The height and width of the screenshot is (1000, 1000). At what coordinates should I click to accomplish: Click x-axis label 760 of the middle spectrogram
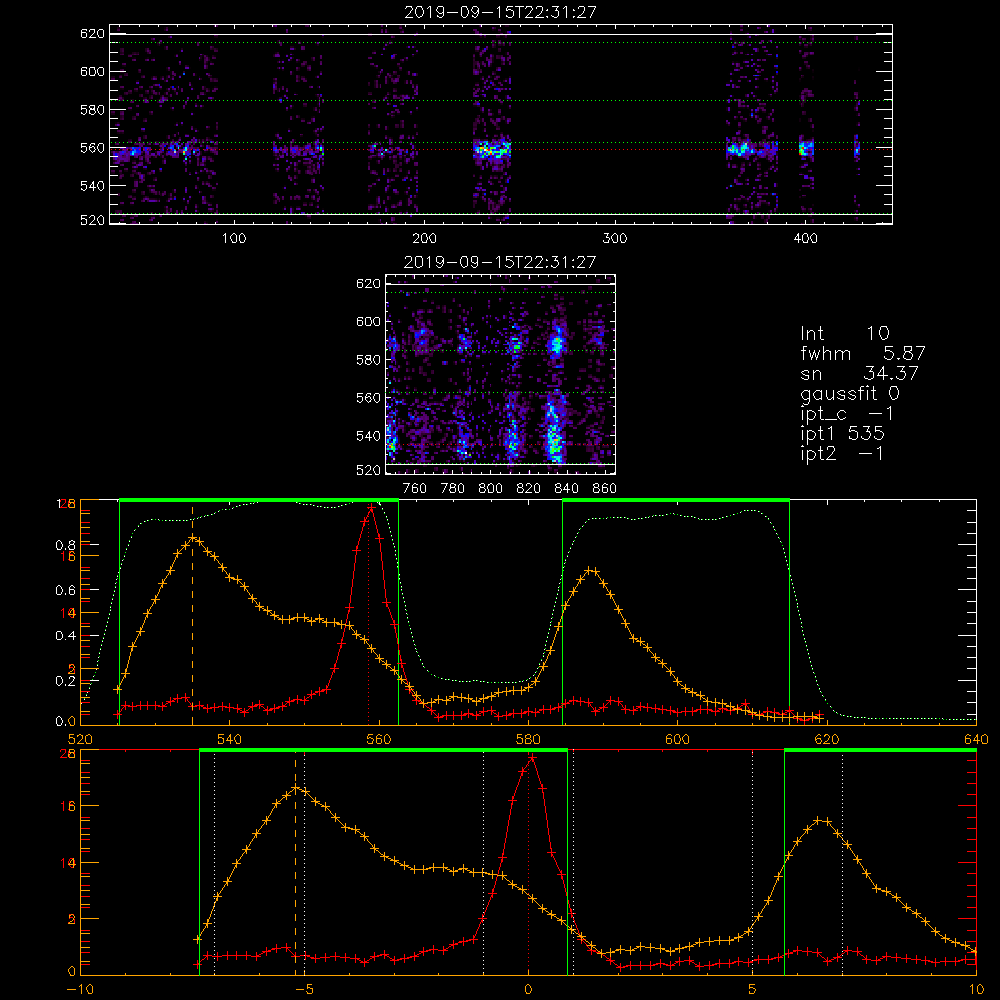pos(415,489)
